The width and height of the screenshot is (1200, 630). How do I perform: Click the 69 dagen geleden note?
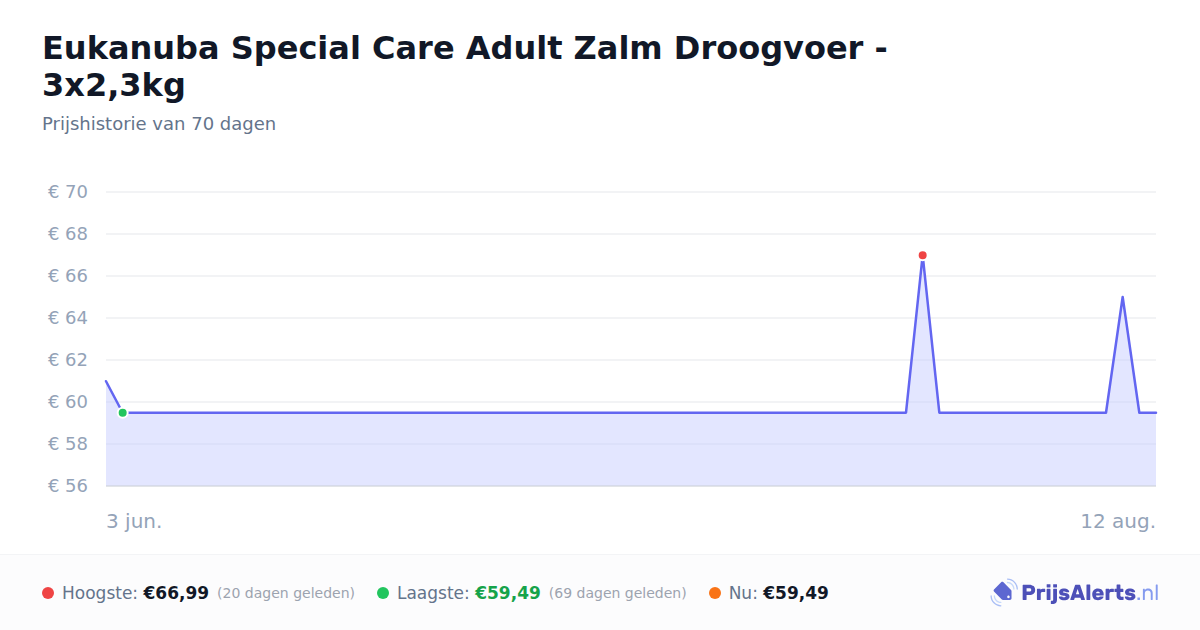618,593
